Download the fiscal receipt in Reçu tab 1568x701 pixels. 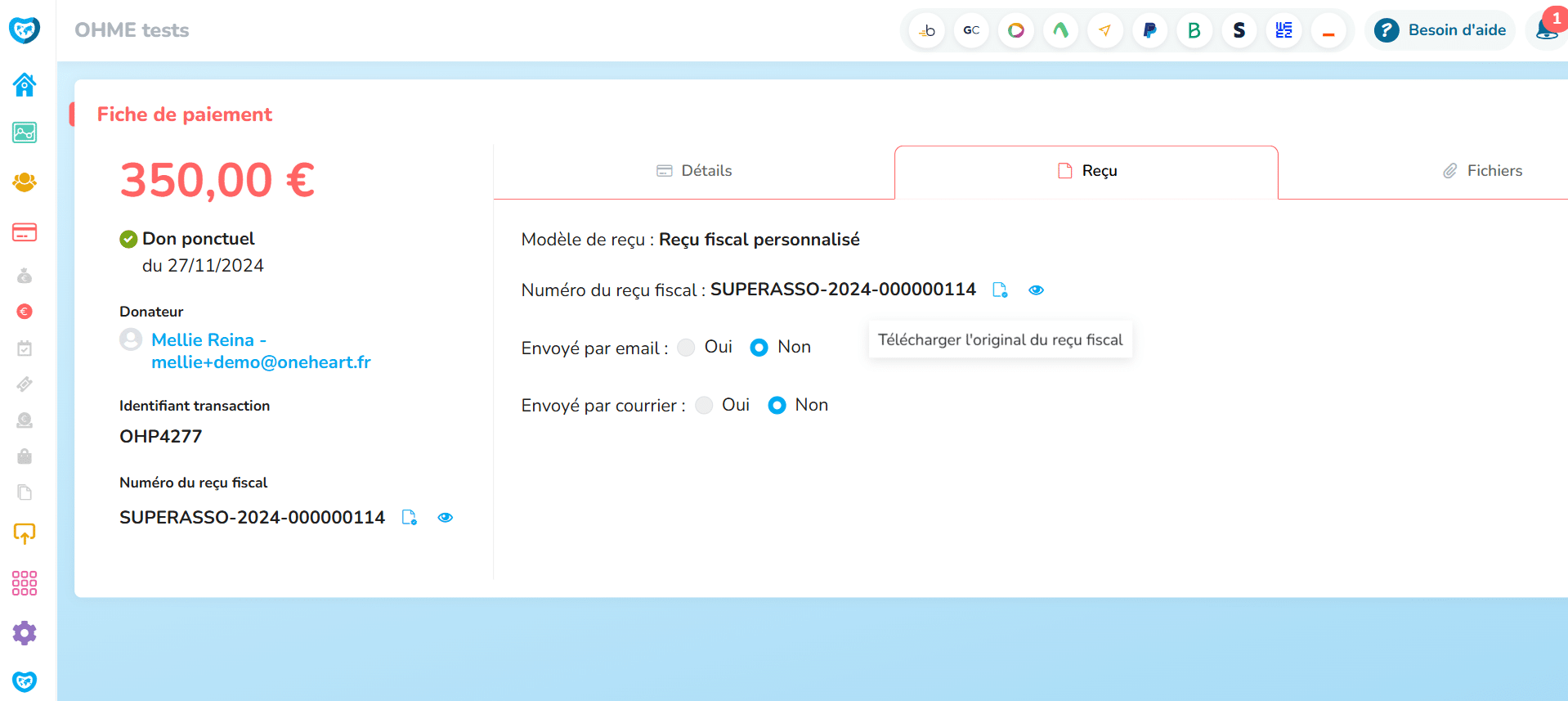1000,290
